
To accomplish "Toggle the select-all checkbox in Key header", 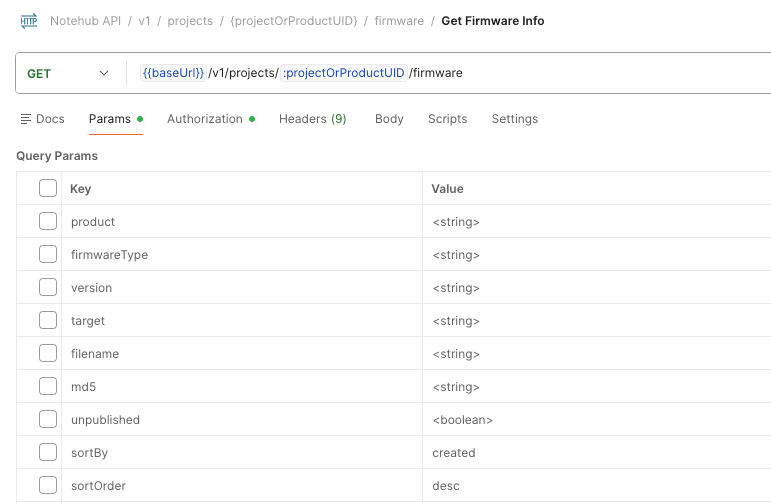I will (x=48, y=188).
